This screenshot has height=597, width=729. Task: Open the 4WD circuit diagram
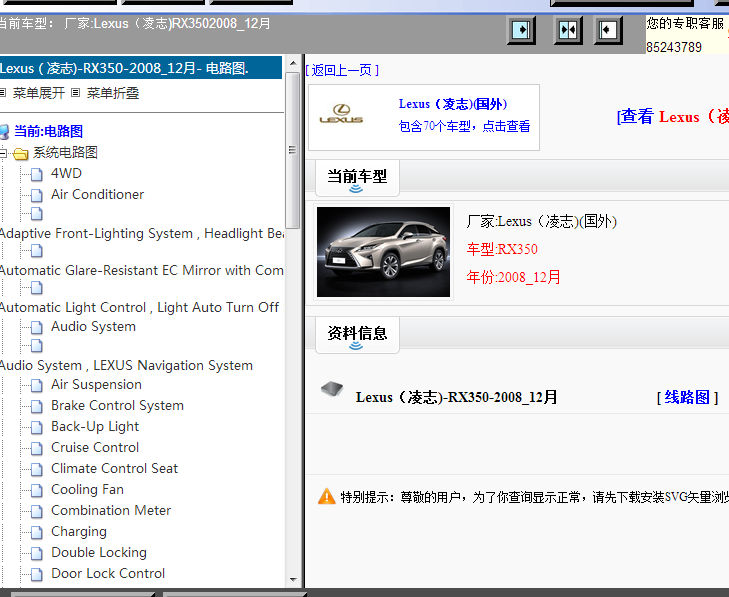[66, 173]
